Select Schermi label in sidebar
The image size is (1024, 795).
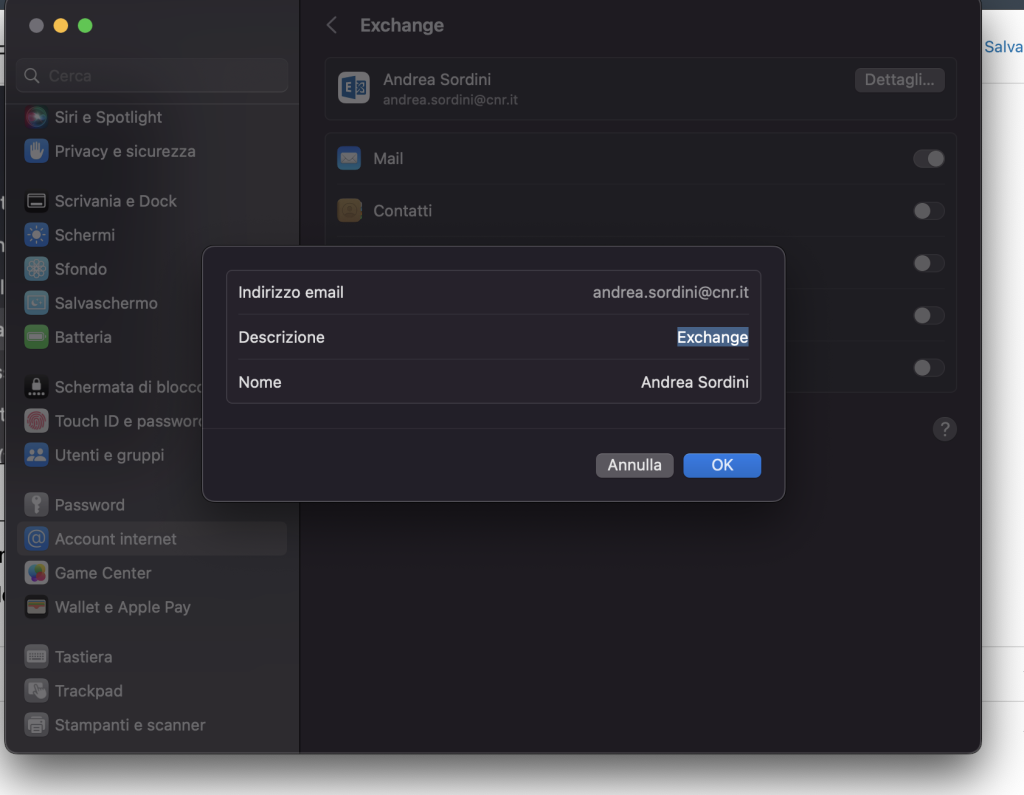click(x=85, y=235)
